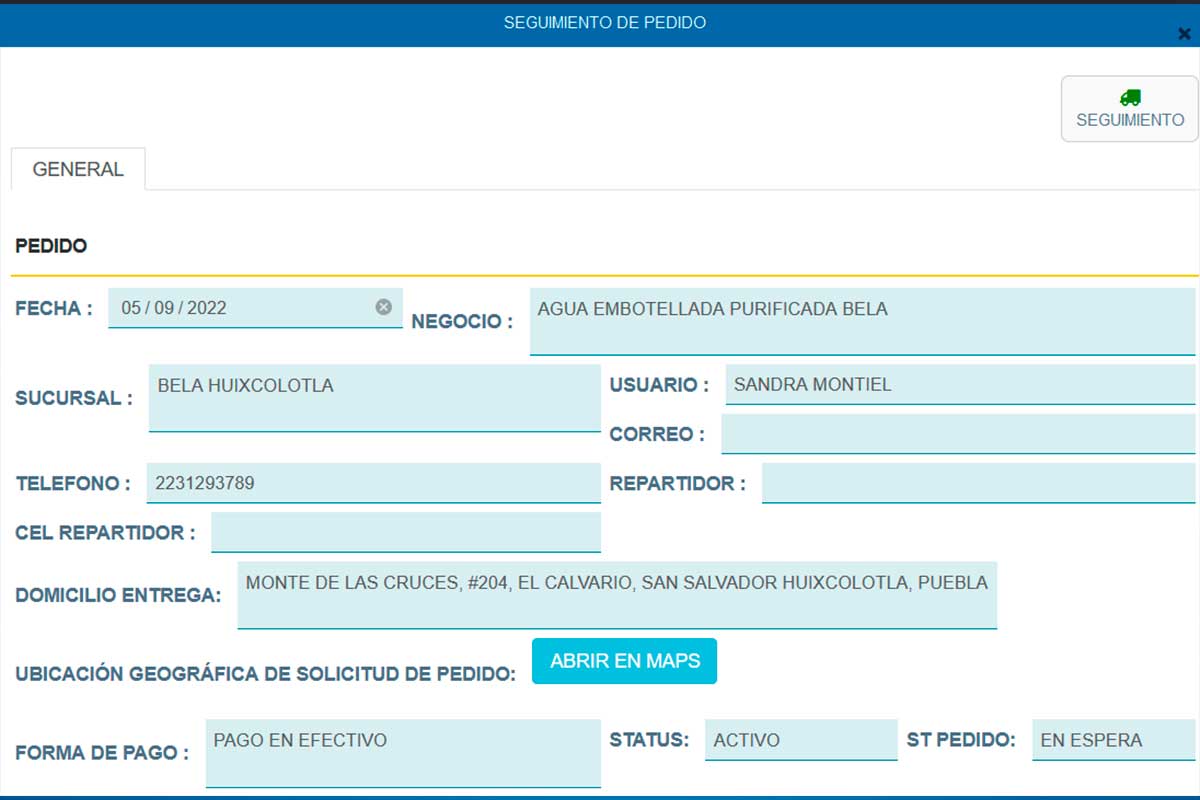1200x800 pixels.
Task: Click the Telefono field 2231293789
Action: click(x=373, y=483)
